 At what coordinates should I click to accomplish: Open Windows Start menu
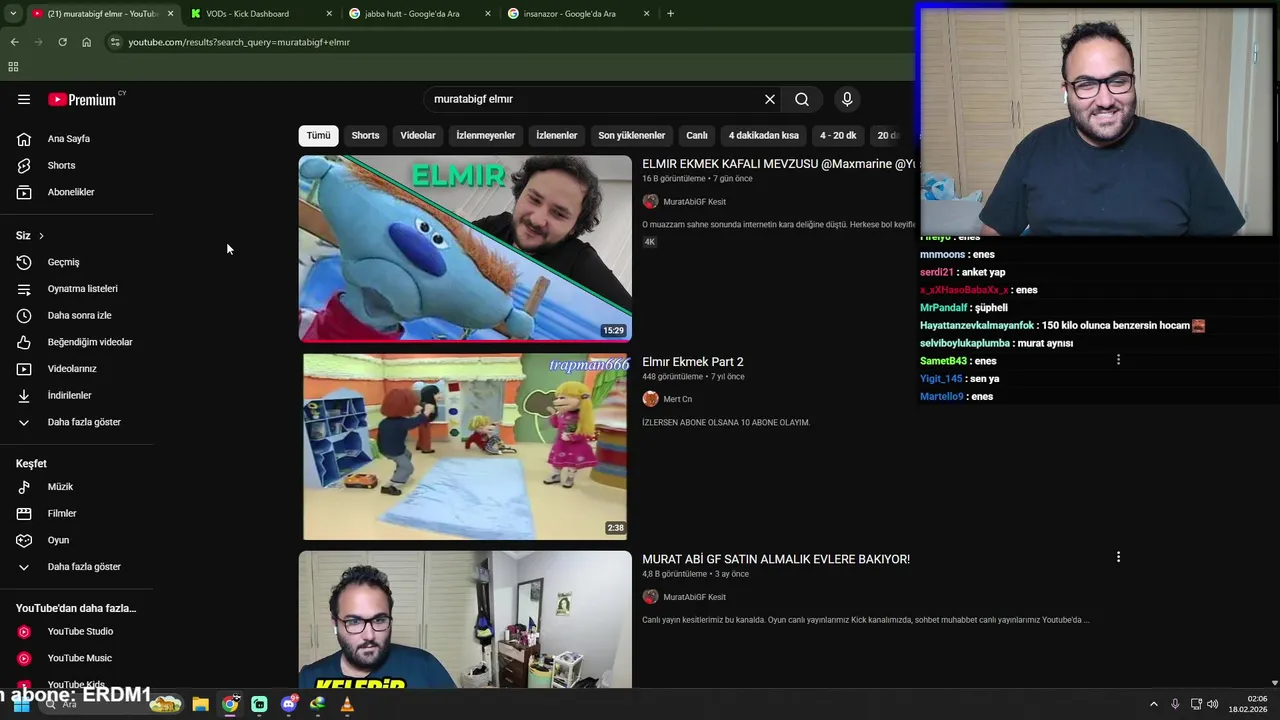tap(21, 704)
